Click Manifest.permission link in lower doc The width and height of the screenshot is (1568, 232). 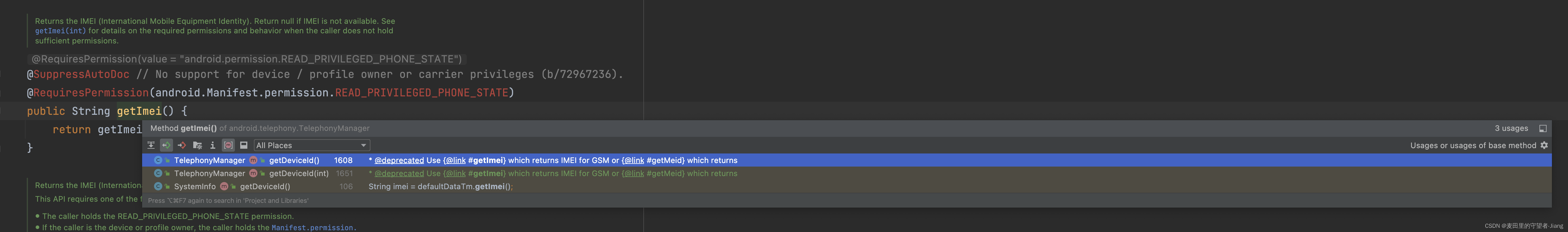point(312,228)
